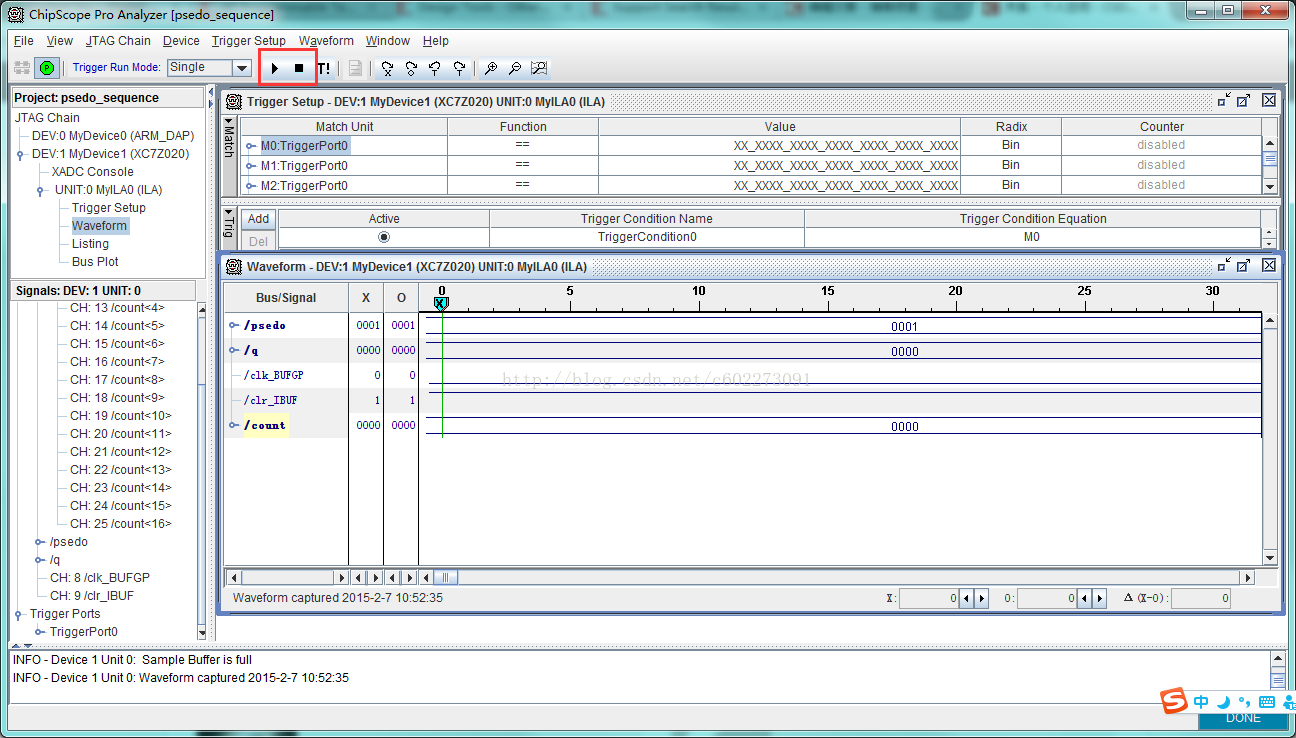Click the Trigger Immediate T! icon
The image size is (1296, 738).
coord(324,69)
